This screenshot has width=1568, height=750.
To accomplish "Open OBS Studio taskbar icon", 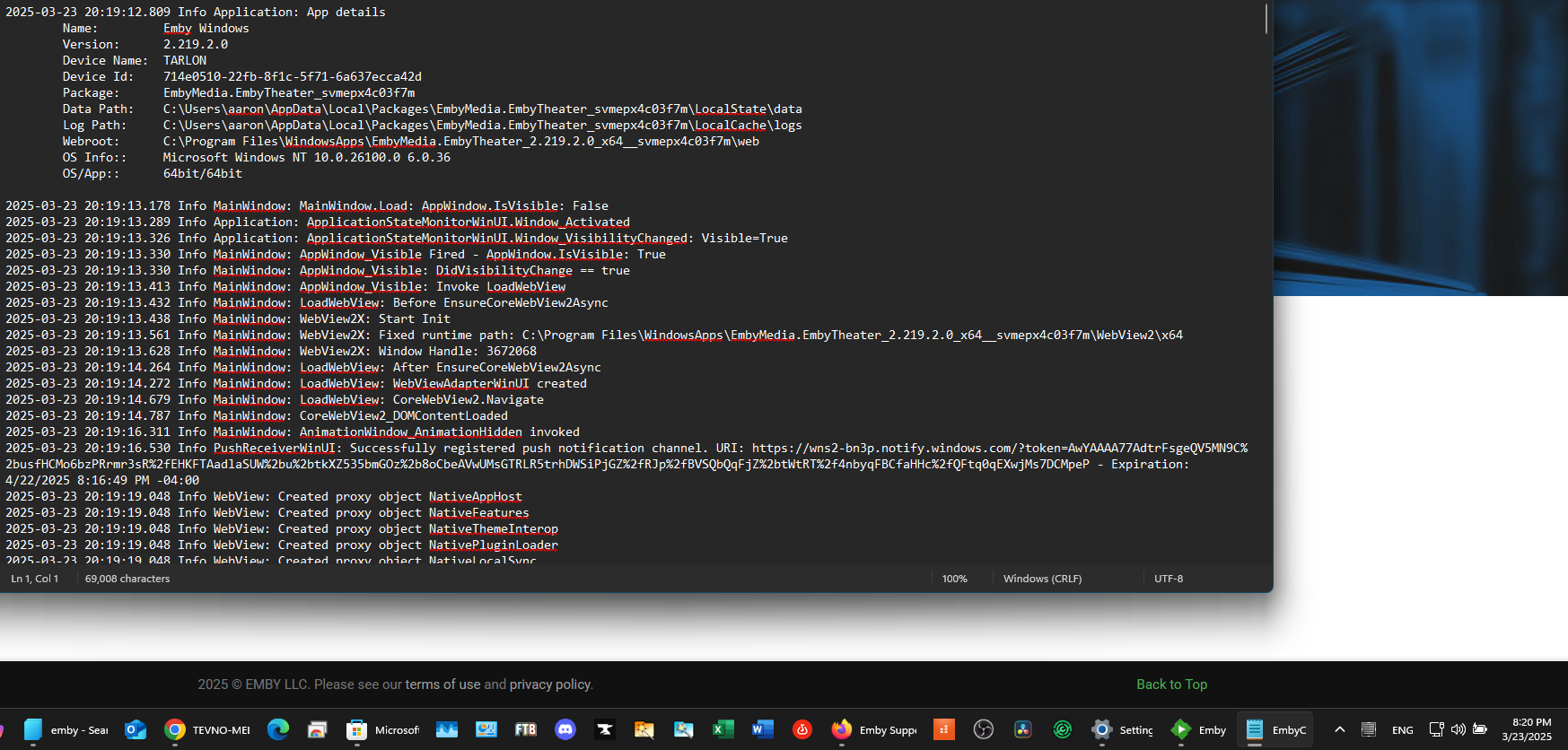I will (984, 730).
